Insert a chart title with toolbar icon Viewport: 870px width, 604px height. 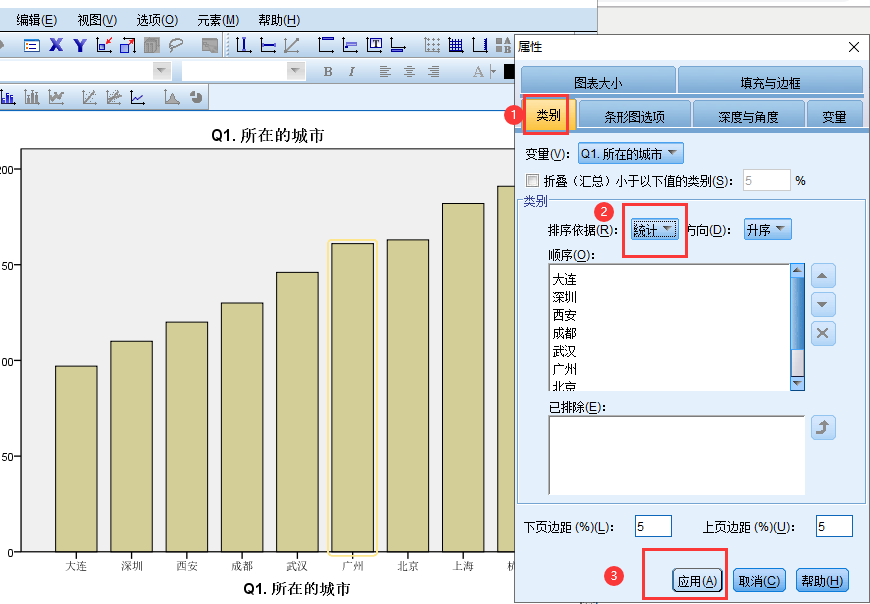(326, 45)
